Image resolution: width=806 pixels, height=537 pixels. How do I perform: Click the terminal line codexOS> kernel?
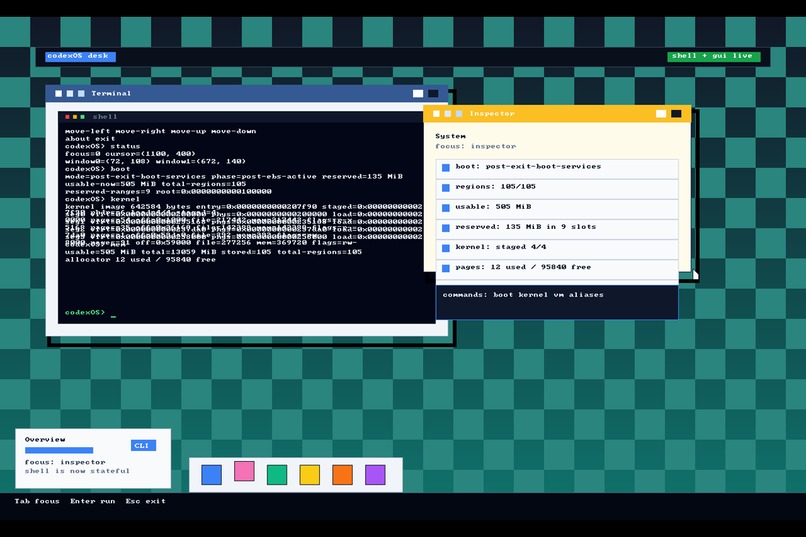coord(102,199)
